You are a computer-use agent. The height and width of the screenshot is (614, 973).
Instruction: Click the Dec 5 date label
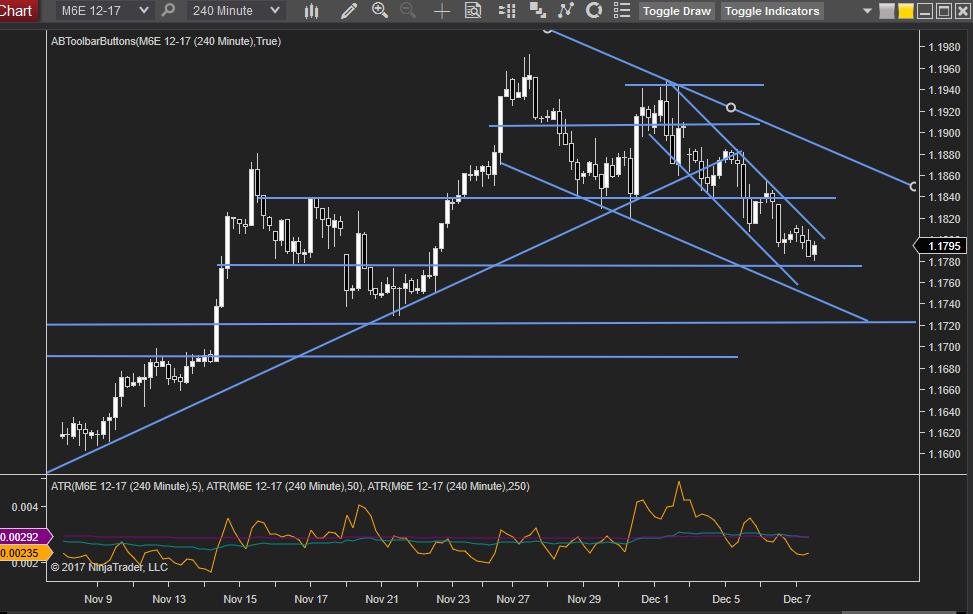(x=726, y=599)
